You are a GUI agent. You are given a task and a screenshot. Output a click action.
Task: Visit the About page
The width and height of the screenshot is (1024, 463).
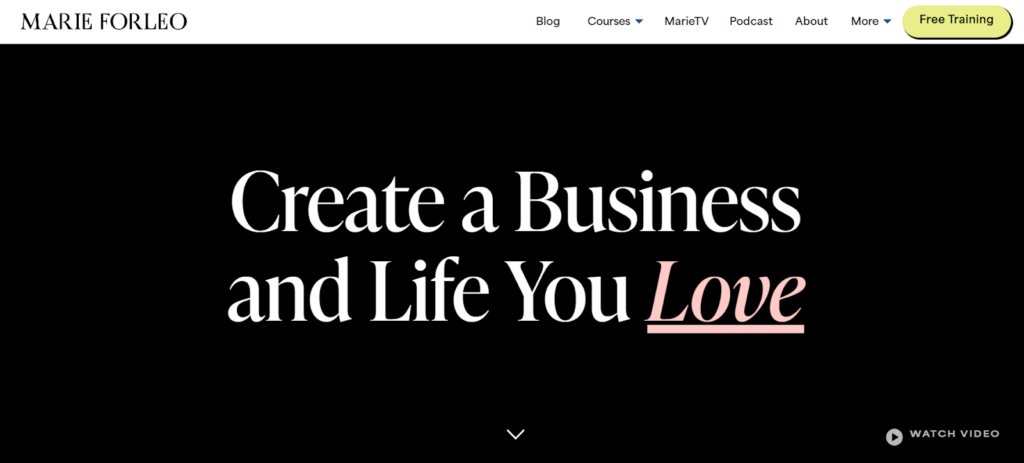coord(811,21)
